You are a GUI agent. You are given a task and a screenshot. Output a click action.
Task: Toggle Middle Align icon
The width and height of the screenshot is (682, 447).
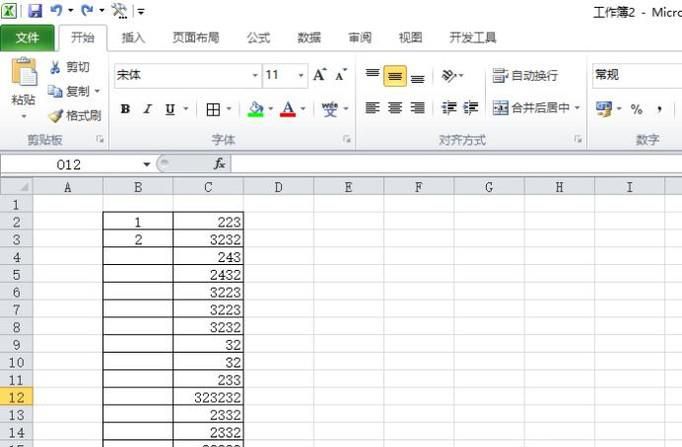395,76
